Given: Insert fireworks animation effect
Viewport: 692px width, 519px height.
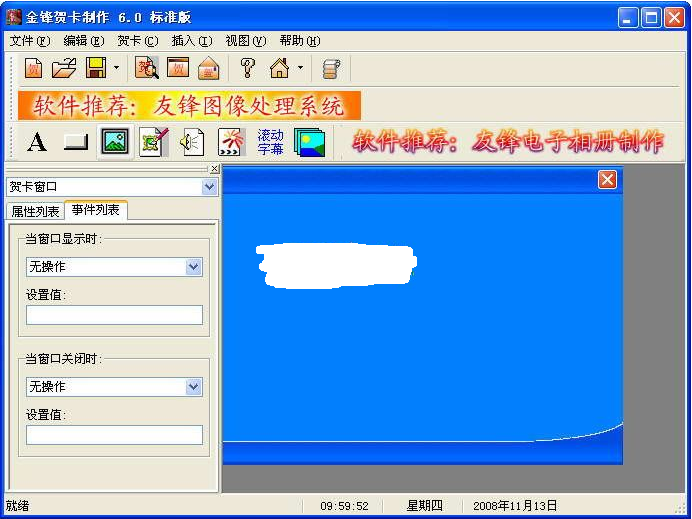Looking at the screenshot, I should 232,142.
